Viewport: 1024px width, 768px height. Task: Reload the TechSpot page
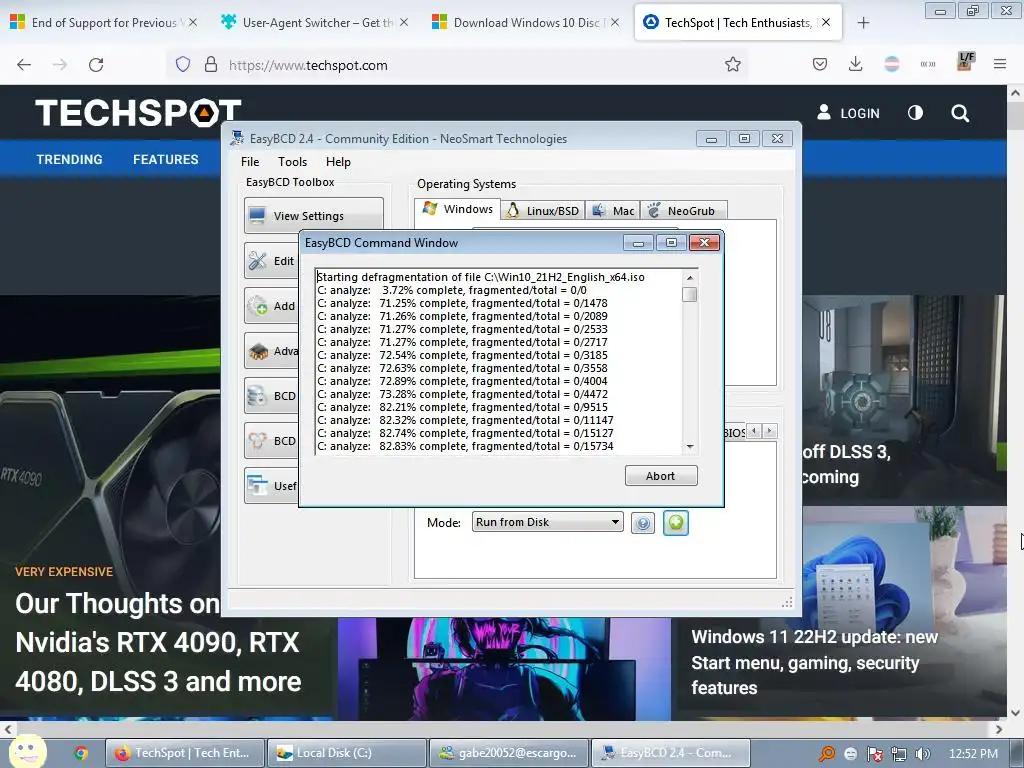coord(96,65)
